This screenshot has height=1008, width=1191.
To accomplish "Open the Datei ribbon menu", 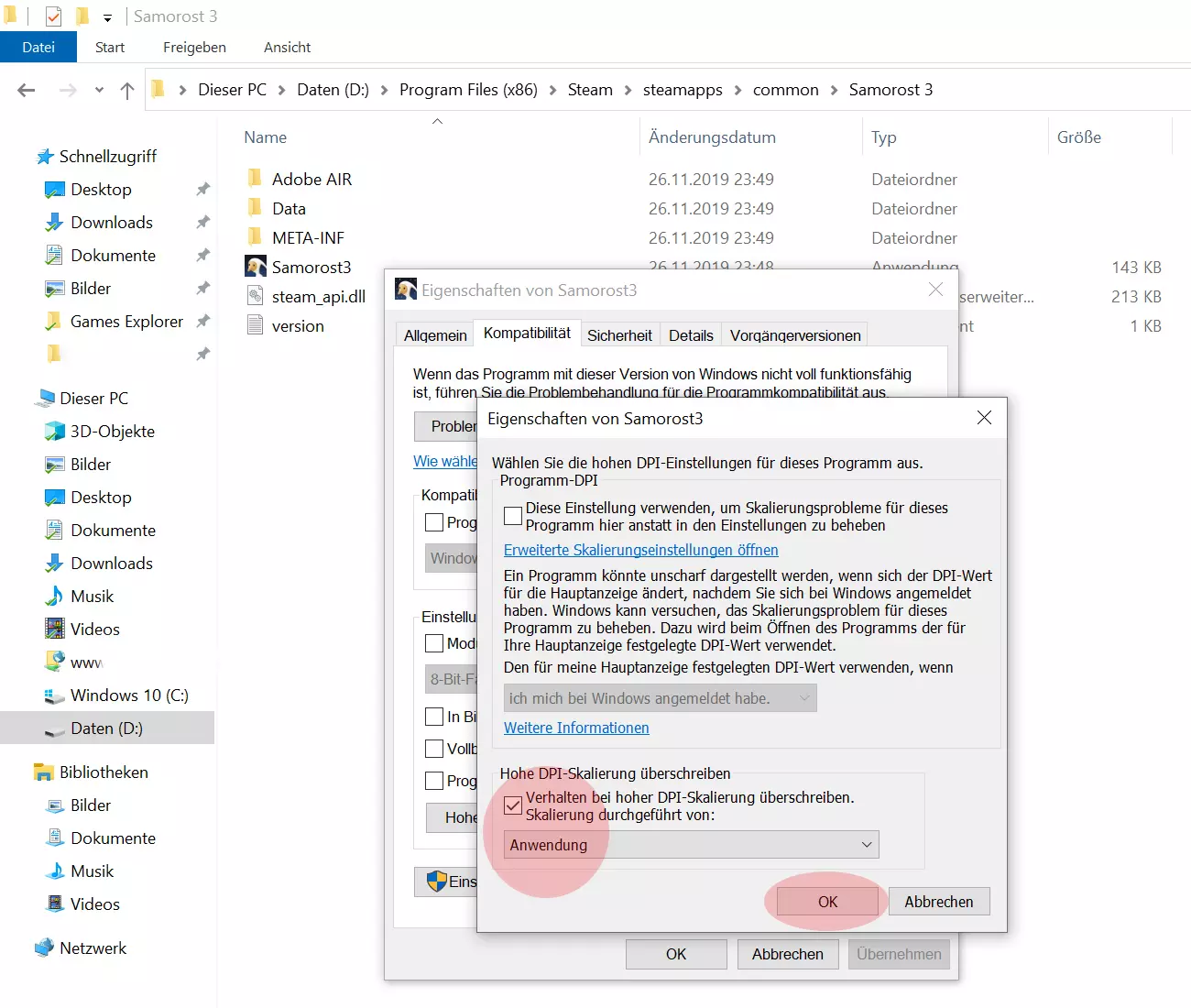I will click(x=38, y=47).
